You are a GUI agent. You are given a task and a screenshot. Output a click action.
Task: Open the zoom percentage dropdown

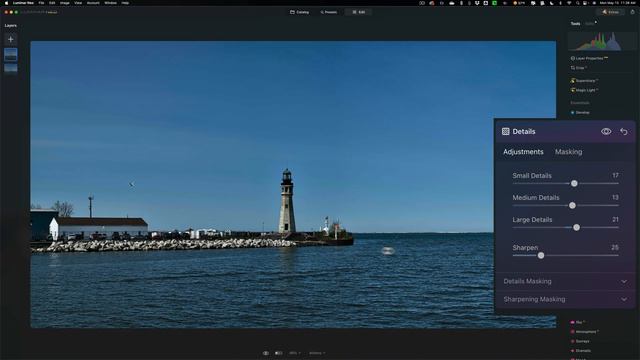pyautogui.click(x=294, y=353)
